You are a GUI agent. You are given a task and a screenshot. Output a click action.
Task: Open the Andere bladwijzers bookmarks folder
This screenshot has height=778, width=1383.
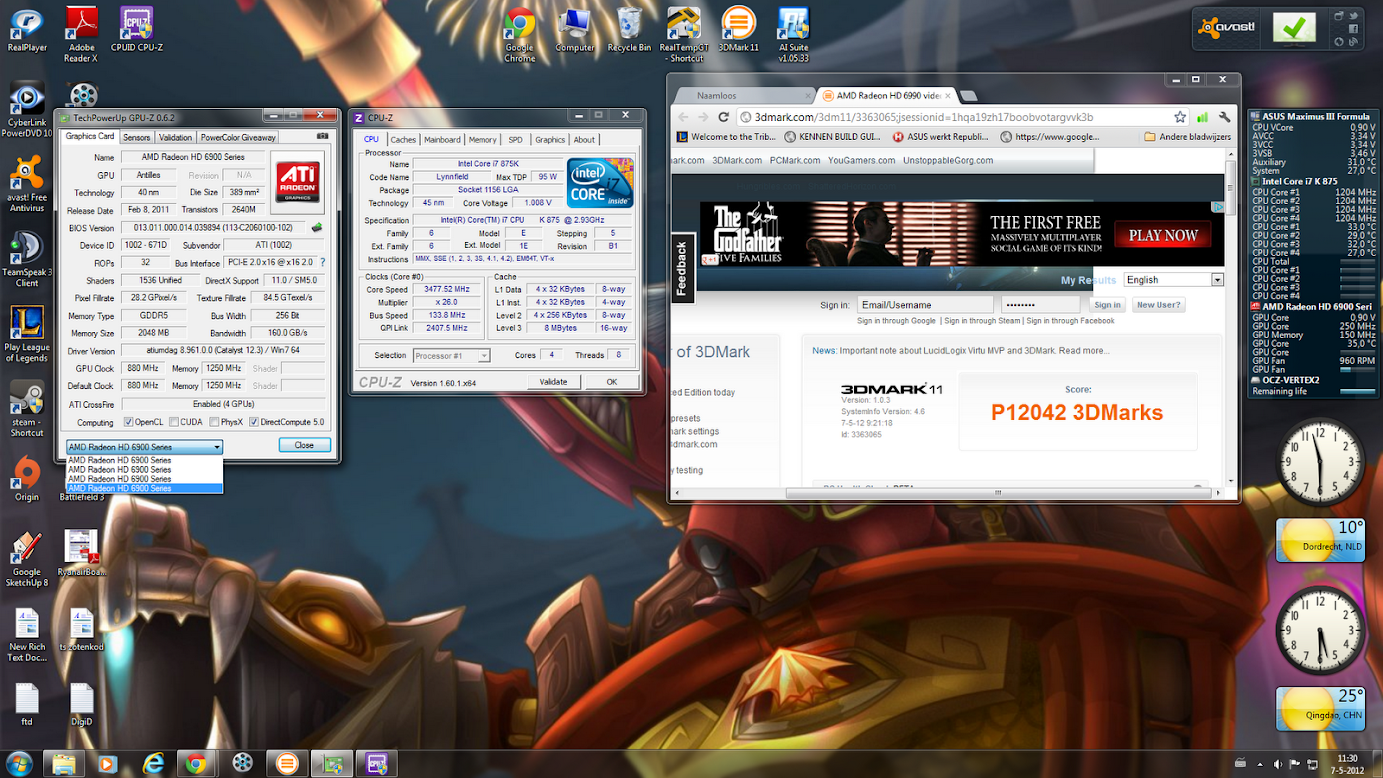pos(1187,137)
